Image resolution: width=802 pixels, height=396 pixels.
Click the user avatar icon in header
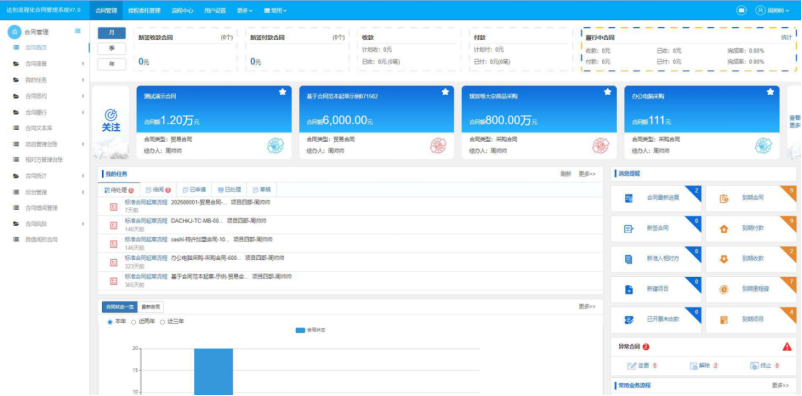coord(761,10)
